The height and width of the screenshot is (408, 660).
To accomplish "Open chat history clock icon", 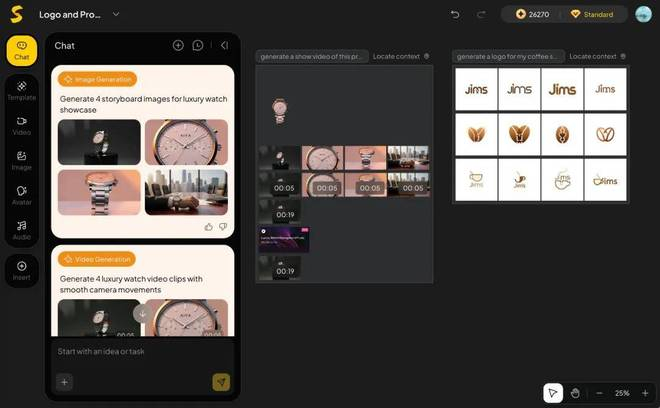I will pyautogui.click(x=198, y=45).
